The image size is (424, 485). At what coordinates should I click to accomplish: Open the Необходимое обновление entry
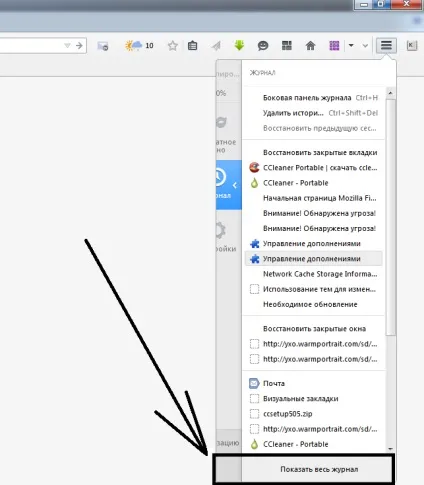click(x=314, y=304)
